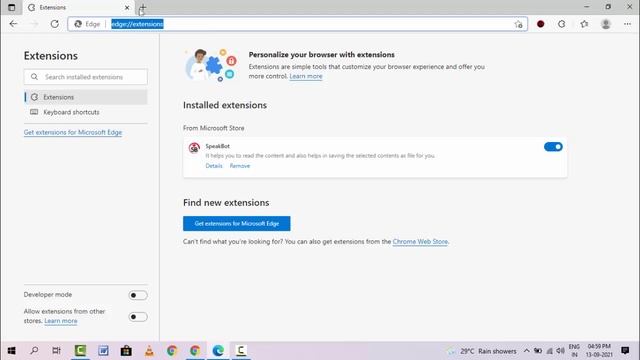Open the first Chrome taskbar icon

[x=172, y=351]
